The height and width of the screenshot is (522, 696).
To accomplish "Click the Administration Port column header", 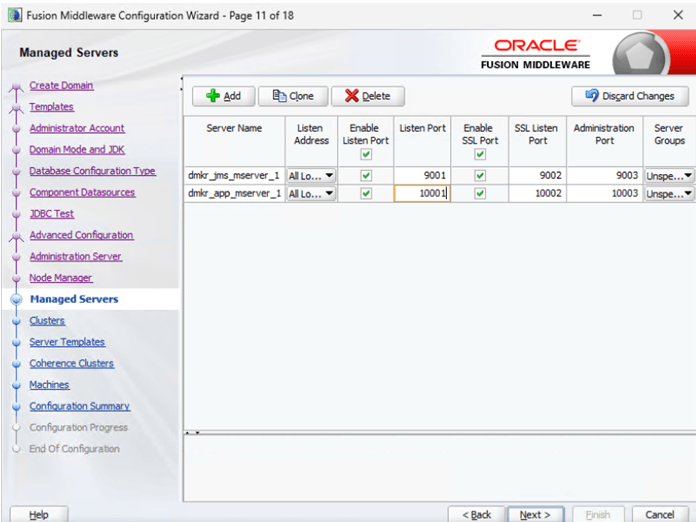I will [x=605, y=142].
